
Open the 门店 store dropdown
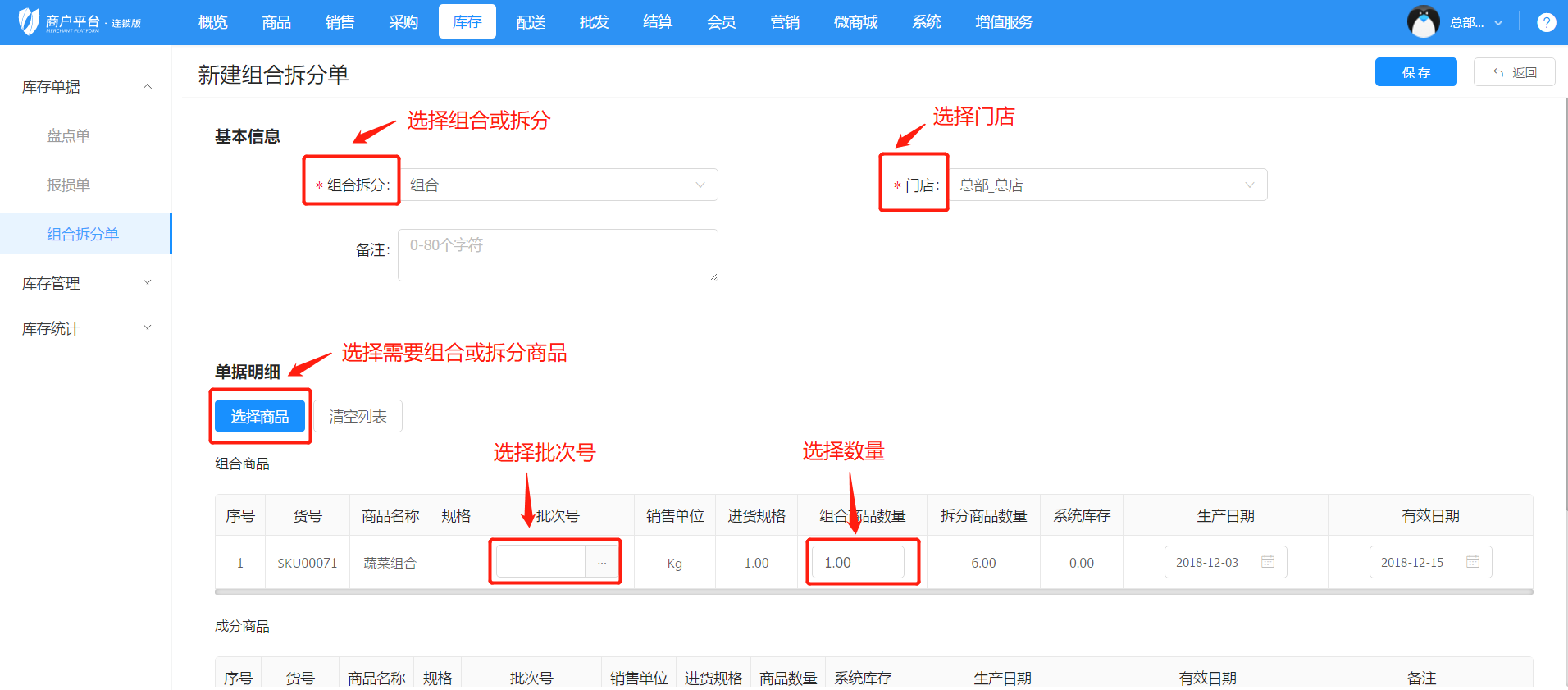[x=1107, y=185]
